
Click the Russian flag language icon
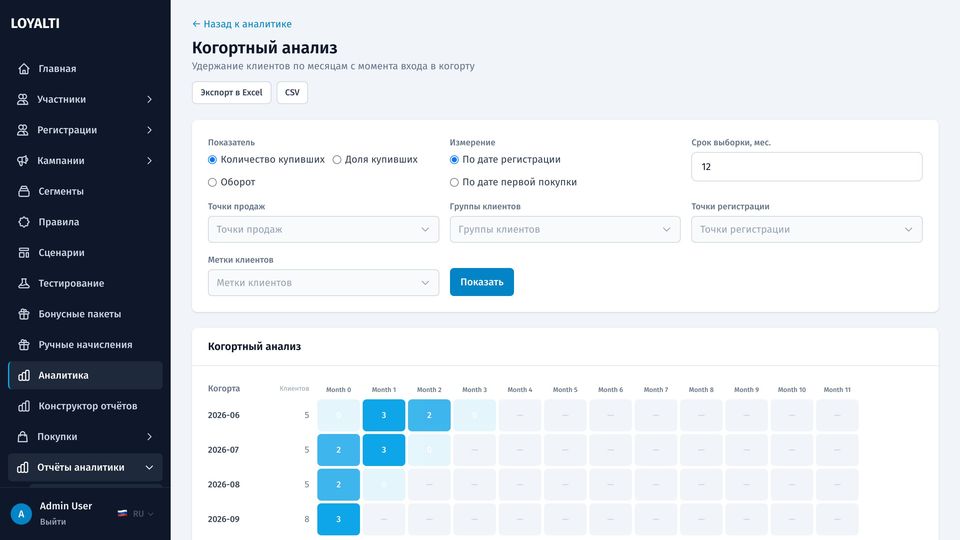tap(122, 514)
